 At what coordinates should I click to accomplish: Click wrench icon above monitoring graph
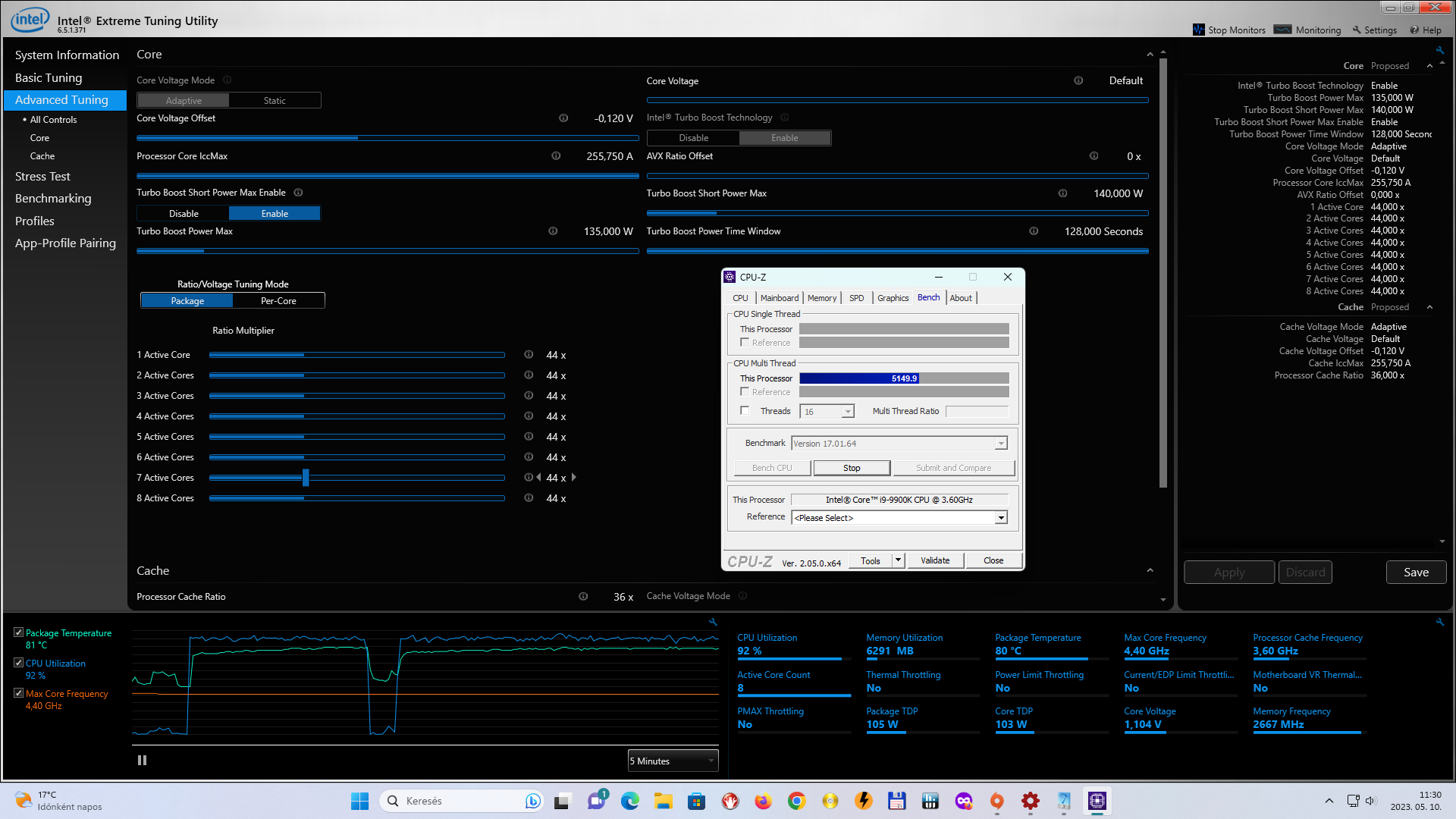713,622
